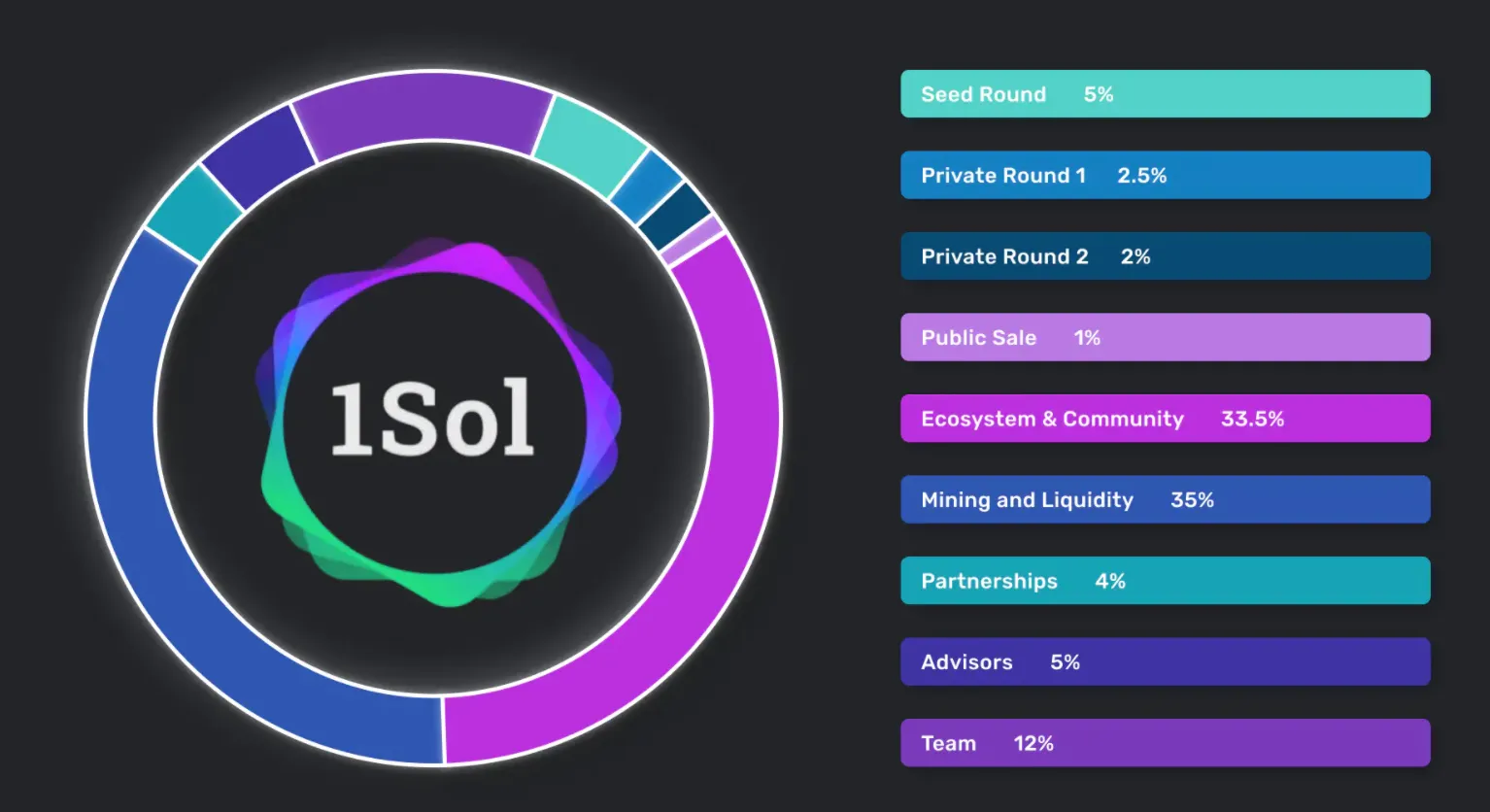Screen dimensions: 1490x812
Task: Choose the Public Sale 1% legend bar
Action: (1165, 337)
